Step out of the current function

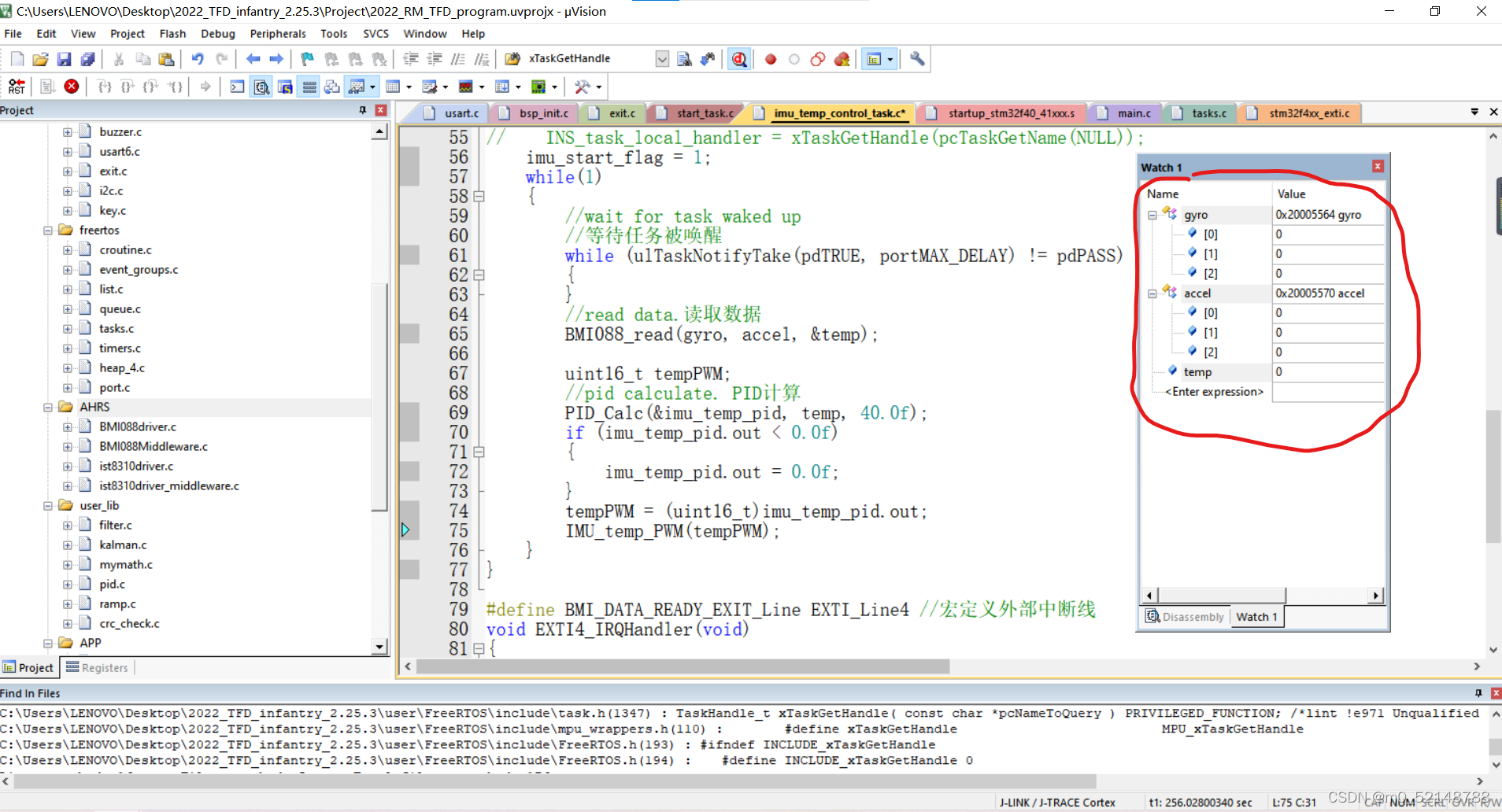[151, 87]
